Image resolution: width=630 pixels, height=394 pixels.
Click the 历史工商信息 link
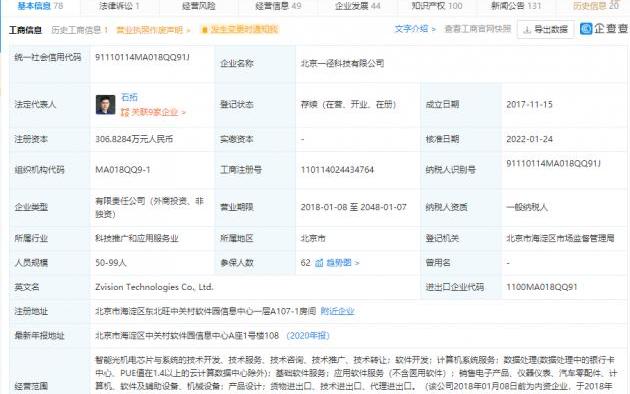pyautogui.click(x=80, y=30)
